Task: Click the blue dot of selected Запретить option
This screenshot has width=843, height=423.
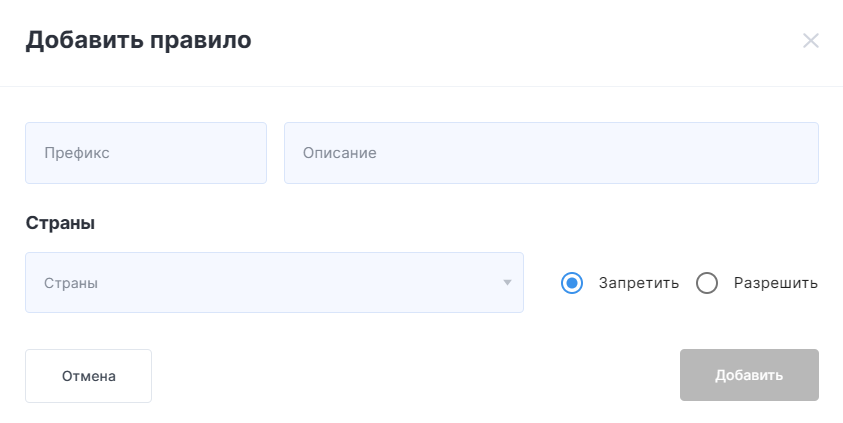Action: point(572,283)
